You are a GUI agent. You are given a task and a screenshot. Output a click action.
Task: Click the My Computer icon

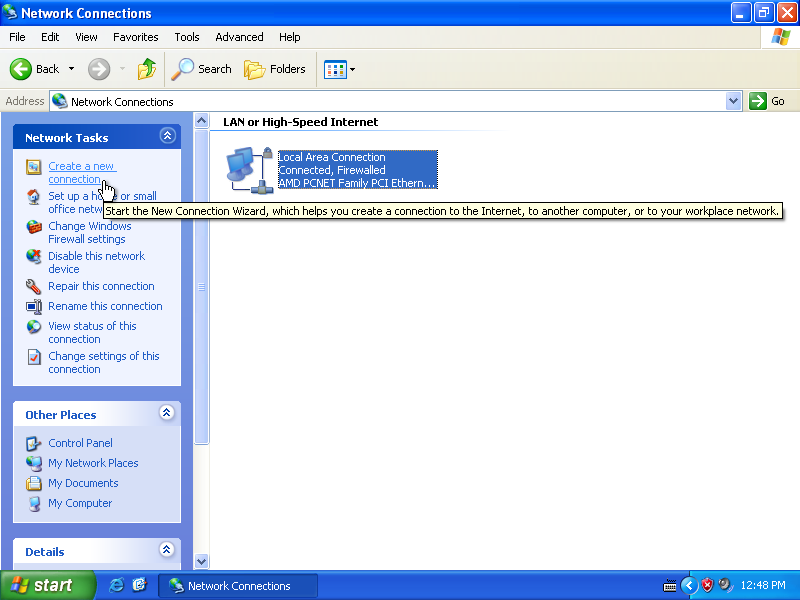(34, 504)
